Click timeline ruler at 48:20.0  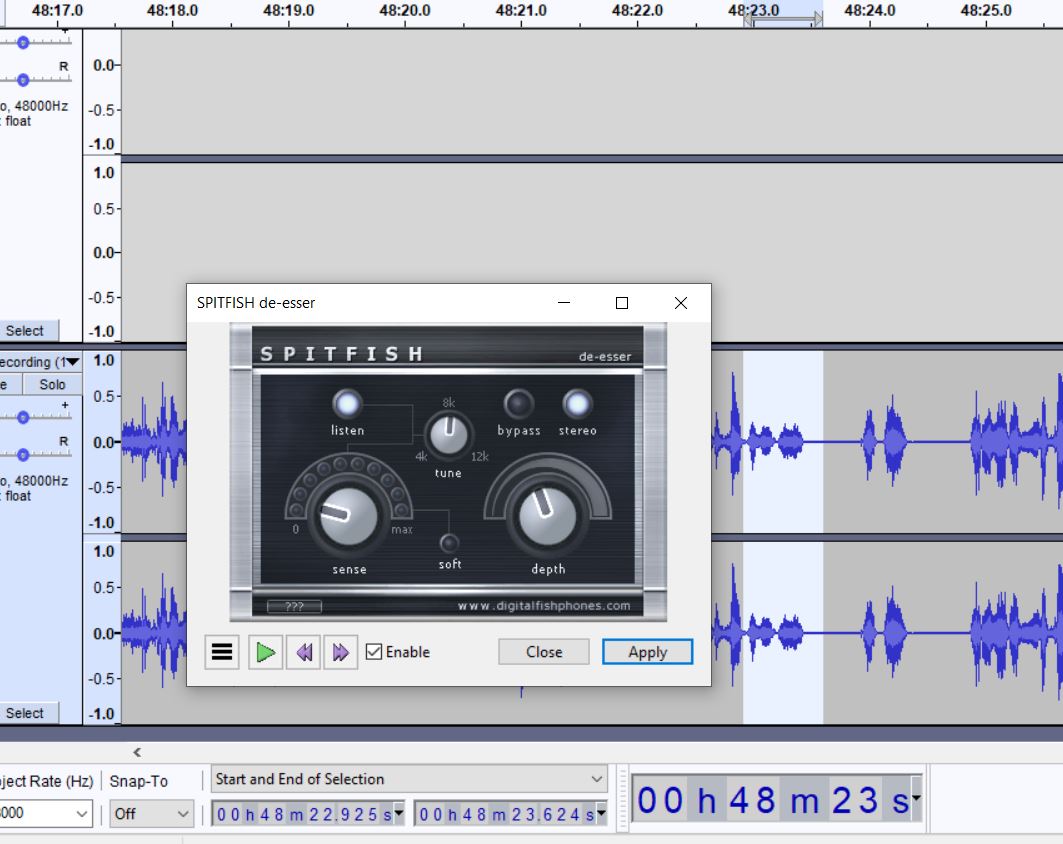(x=405, y=12)
